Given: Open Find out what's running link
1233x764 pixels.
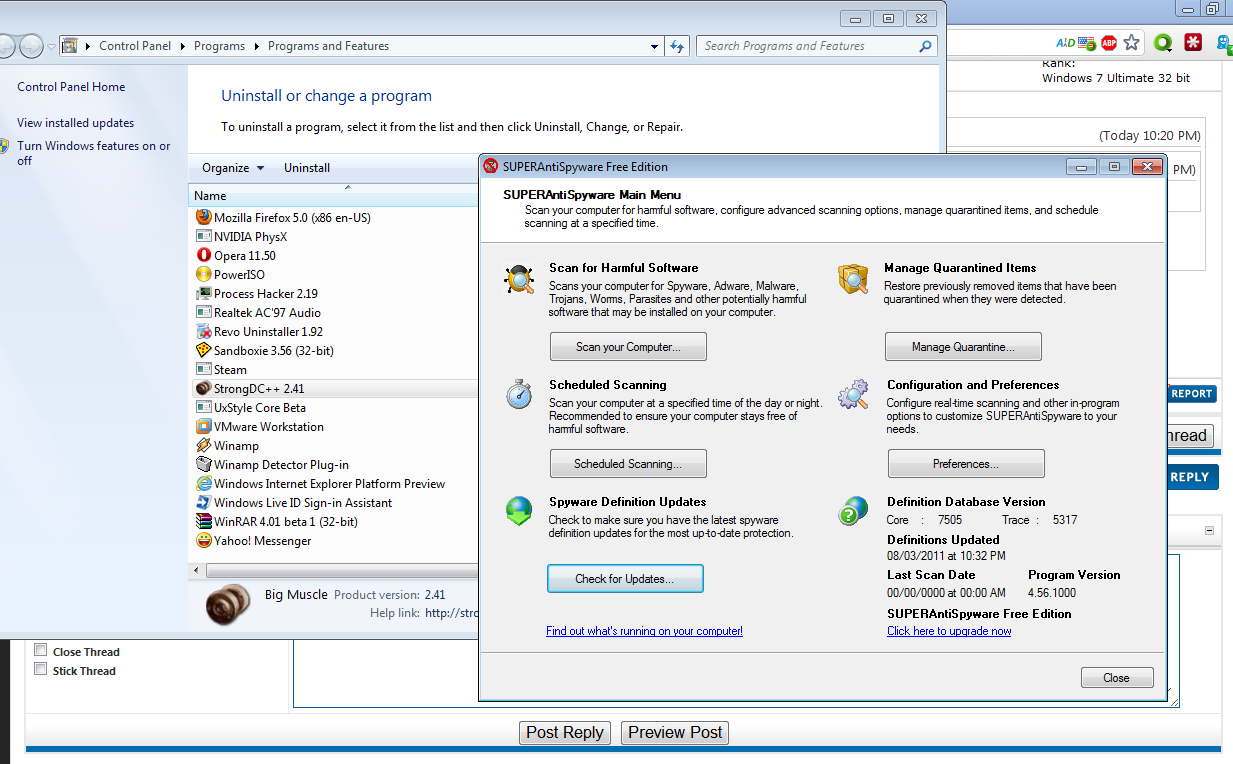Looking at the screenshot, I should 644,631.
